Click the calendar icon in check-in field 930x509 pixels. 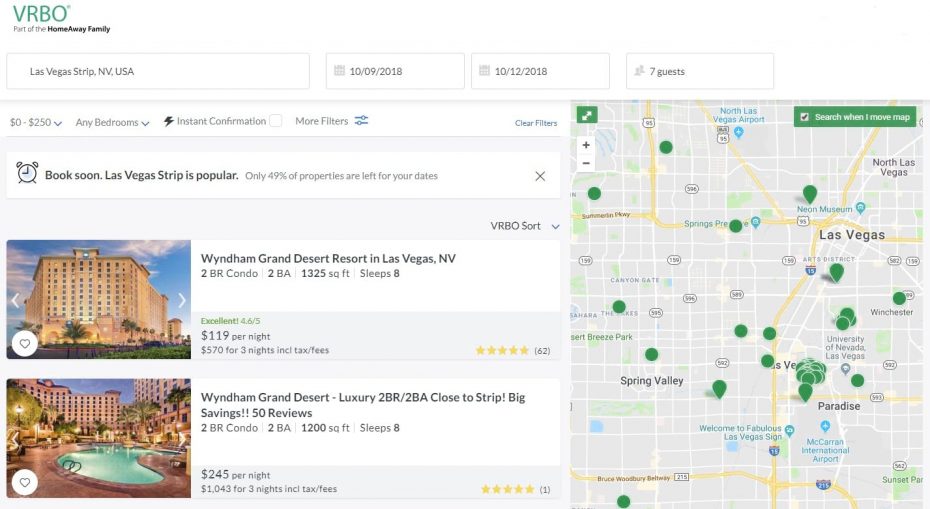pyautogui.click(x=339, y=71)
